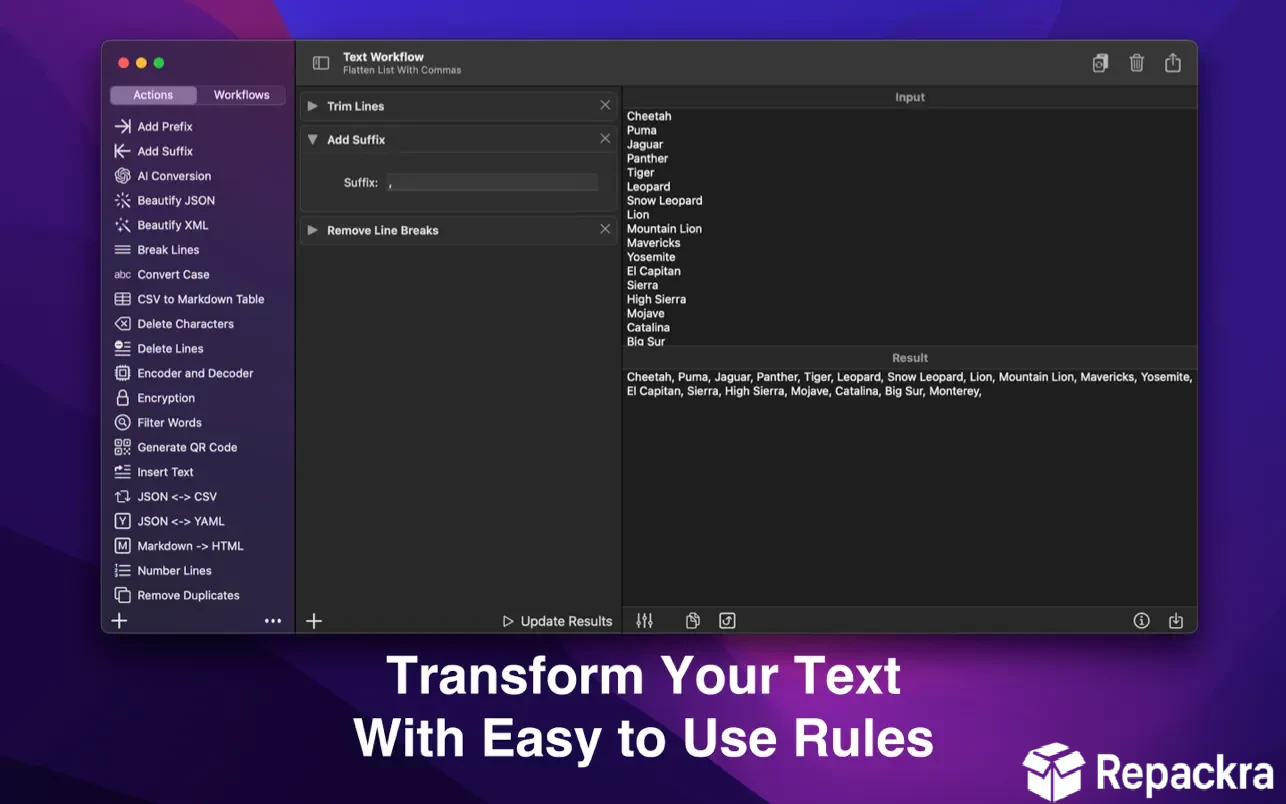
Task: Click the Convert Case abc icon
Action: pos(122,274)
